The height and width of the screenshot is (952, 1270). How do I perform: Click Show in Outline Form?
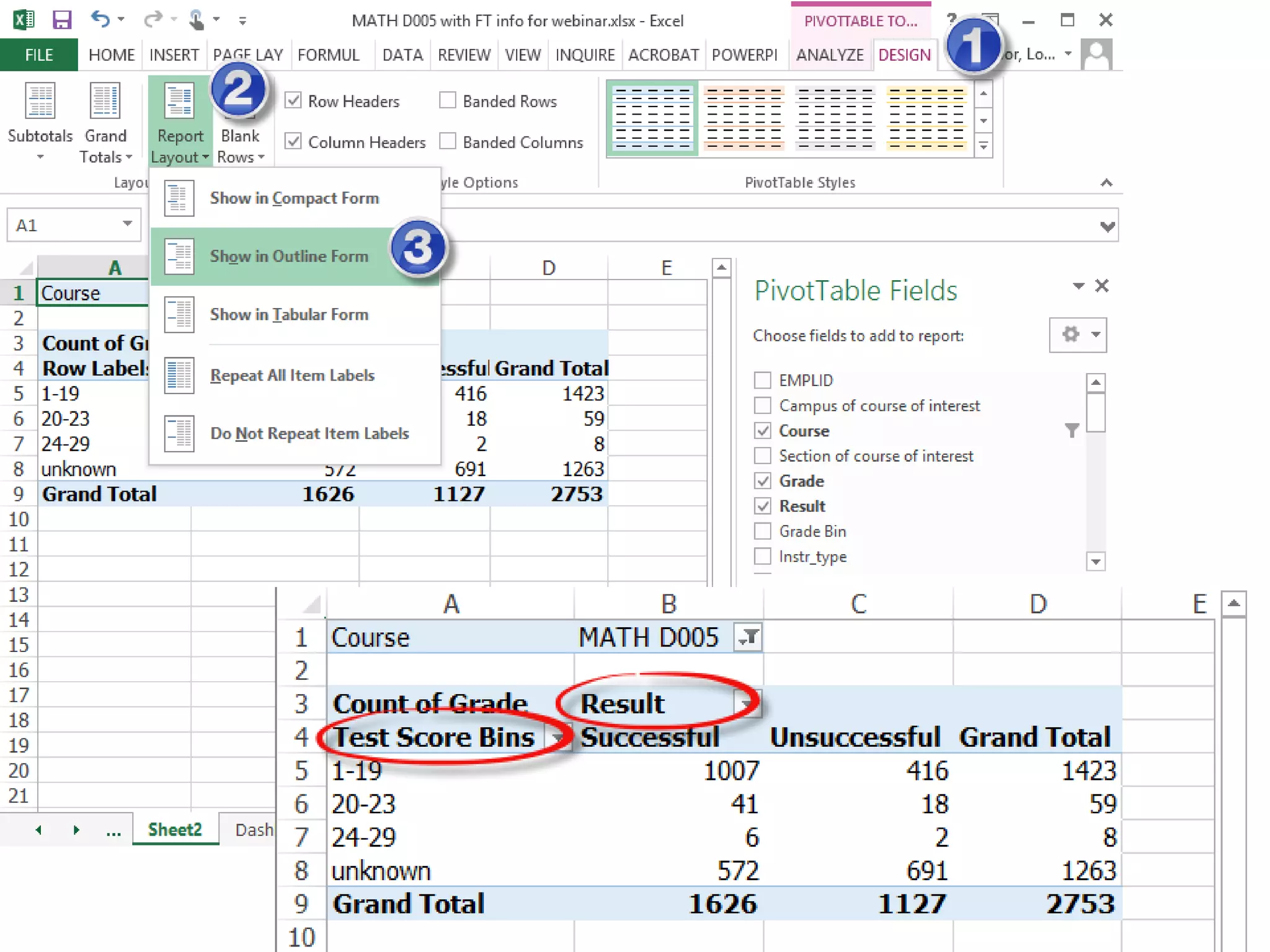289,257
